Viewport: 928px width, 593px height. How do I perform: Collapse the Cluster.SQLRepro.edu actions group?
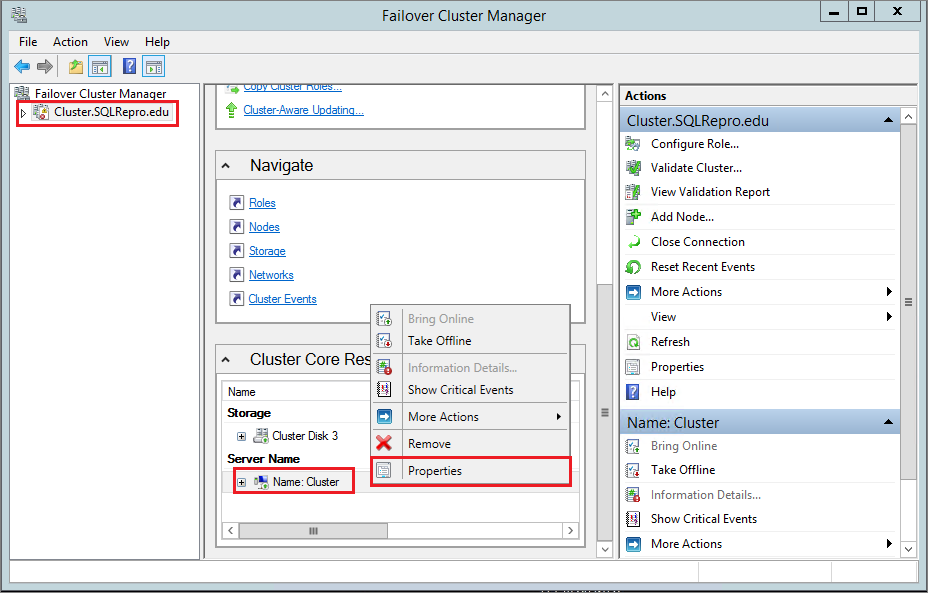coord(888,120)
